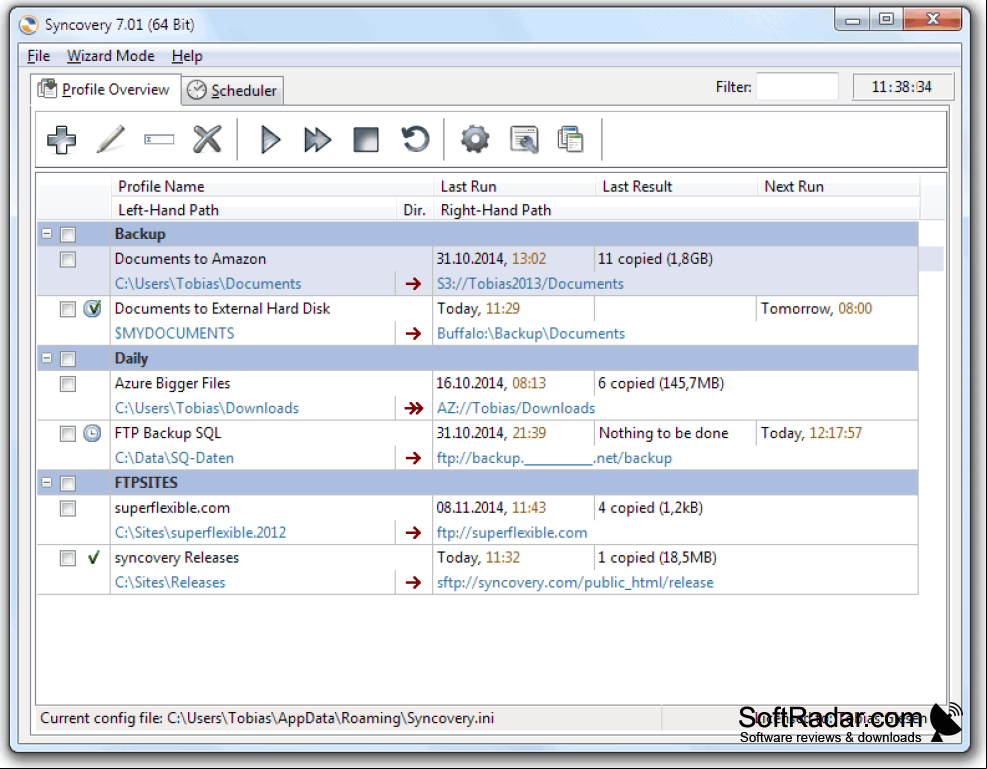This screenshot has width=987, height=769.
Task: Select the FTP Backup SQL profile name
Action: [168, 433]
